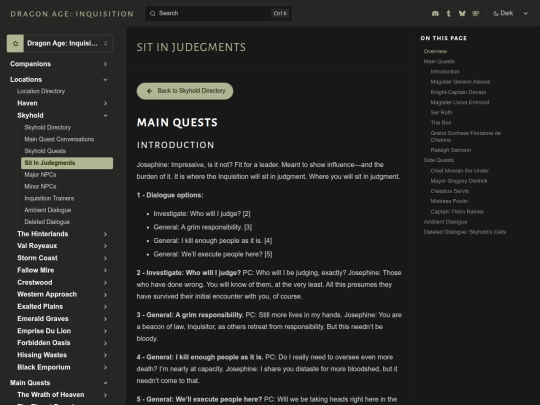Expand the Emerald Graves chevron
Viewport: 540px width, 405px height.
pyautogui.click(x=105, y=319)
